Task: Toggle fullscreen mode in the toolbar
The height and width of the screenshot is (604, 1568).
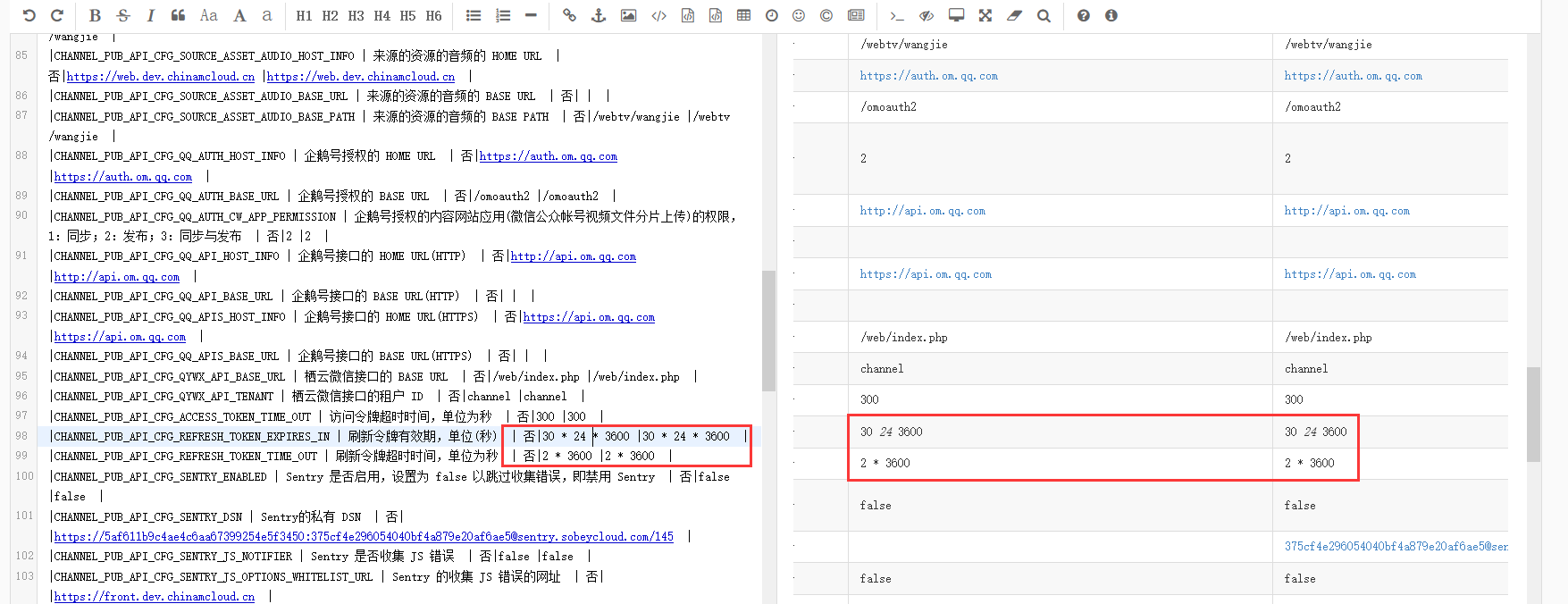Action: click(985, 15)
